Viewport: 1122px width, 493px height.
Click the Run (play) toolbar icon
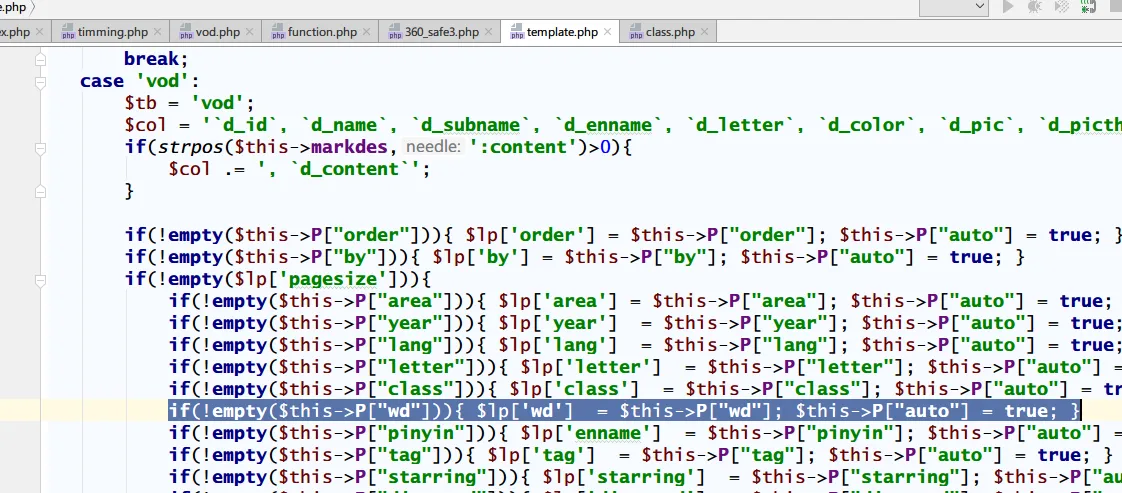pos(1008,7)
